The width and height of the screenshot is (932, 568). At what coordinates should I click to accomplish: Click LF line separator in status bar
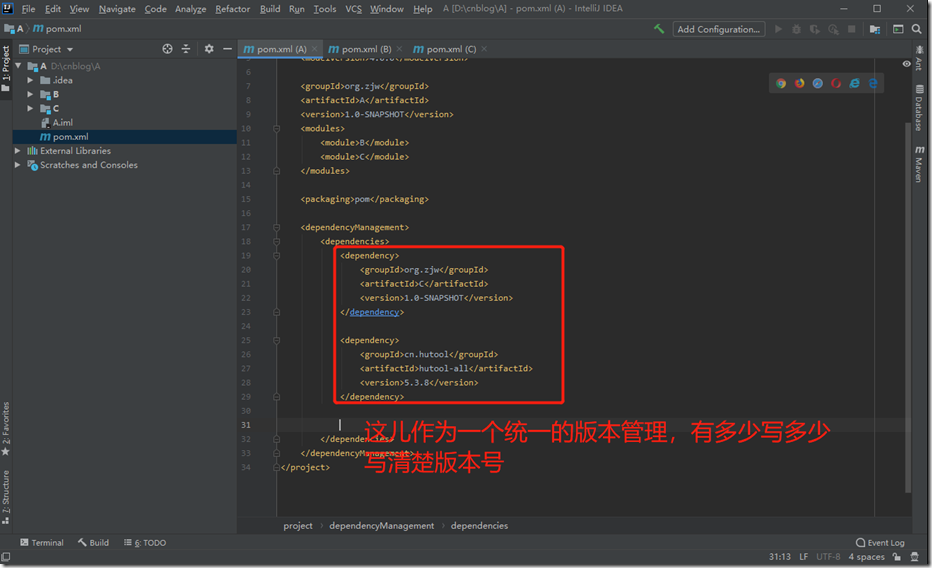point(804,557)
